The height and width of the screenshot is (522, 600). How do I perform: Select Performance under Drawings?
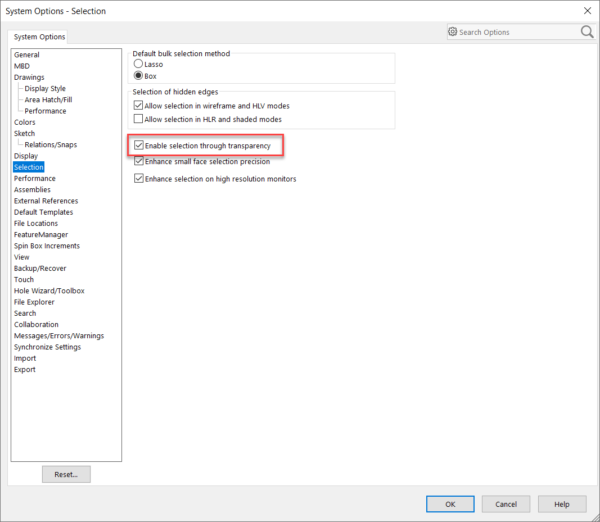tap(45, 111)
